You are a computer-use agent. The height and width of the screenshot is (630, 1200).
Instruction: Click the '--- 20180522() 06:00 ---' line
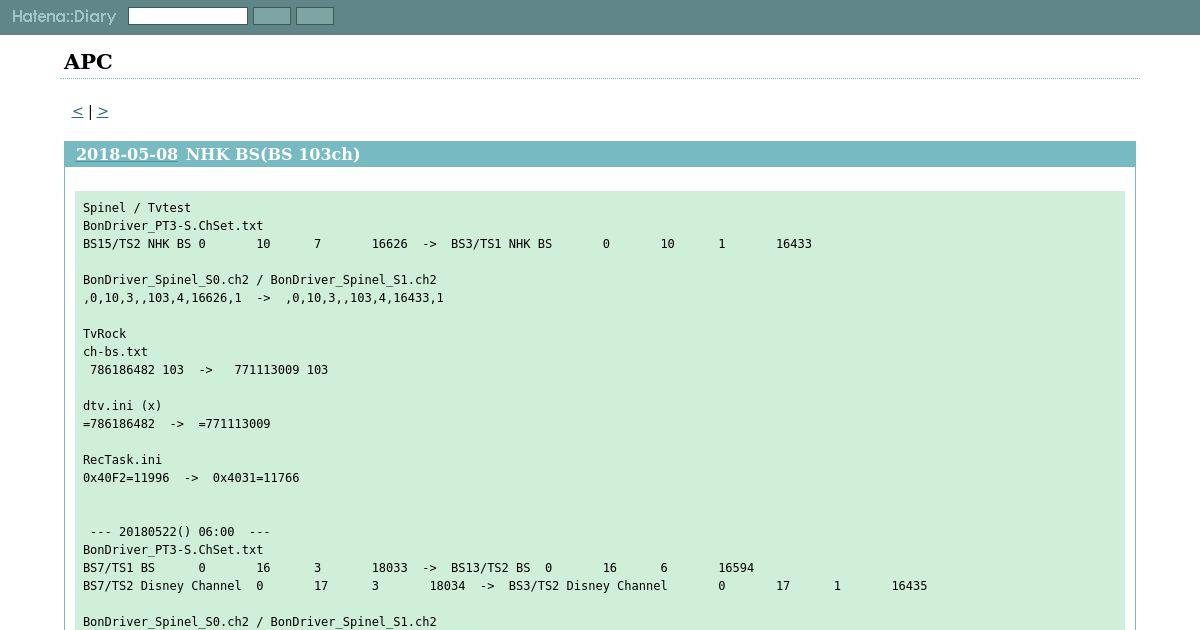point(180,532)
